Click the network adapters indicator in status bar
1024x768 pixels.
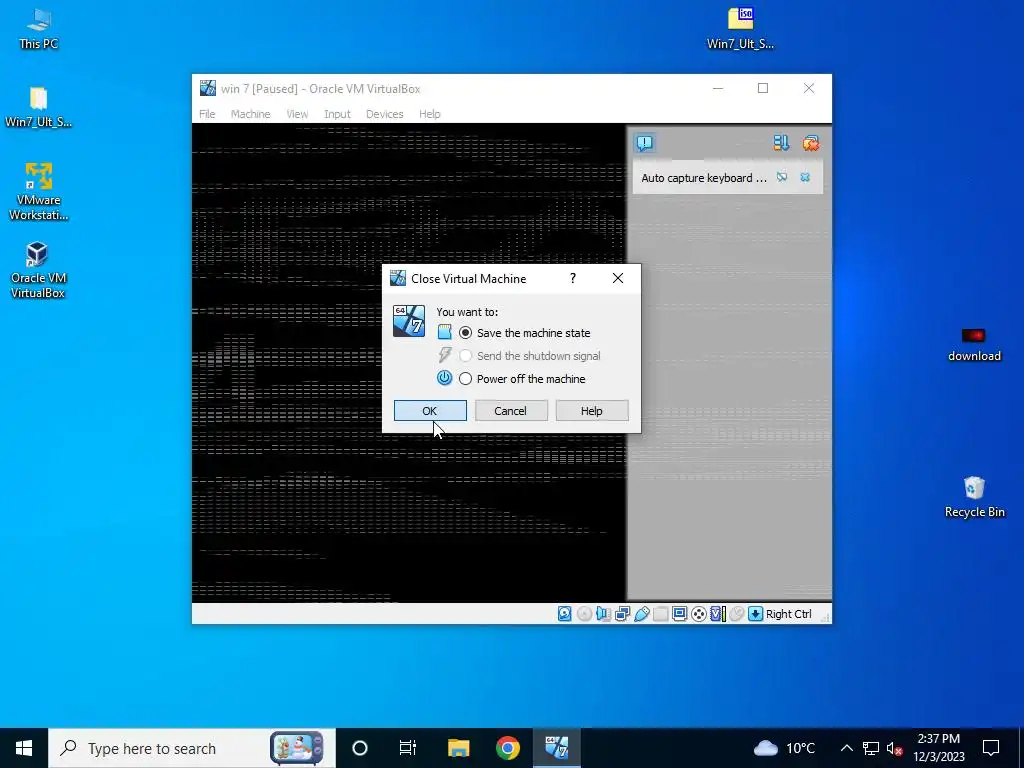coord(622,614)
